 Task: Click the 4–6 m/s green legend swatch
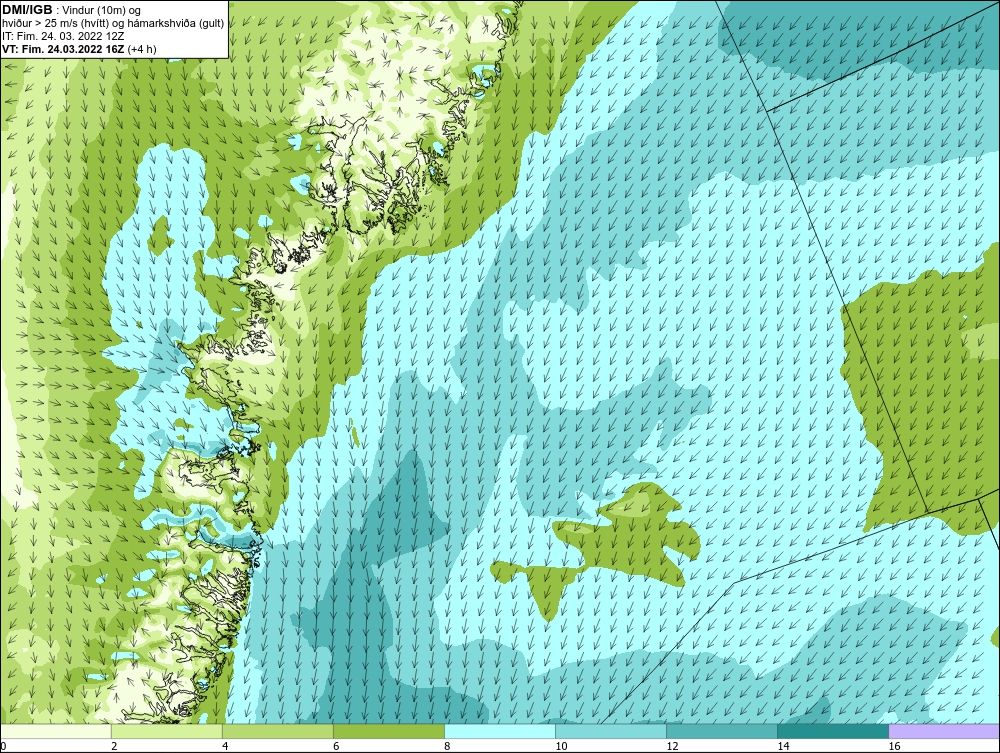278,731
